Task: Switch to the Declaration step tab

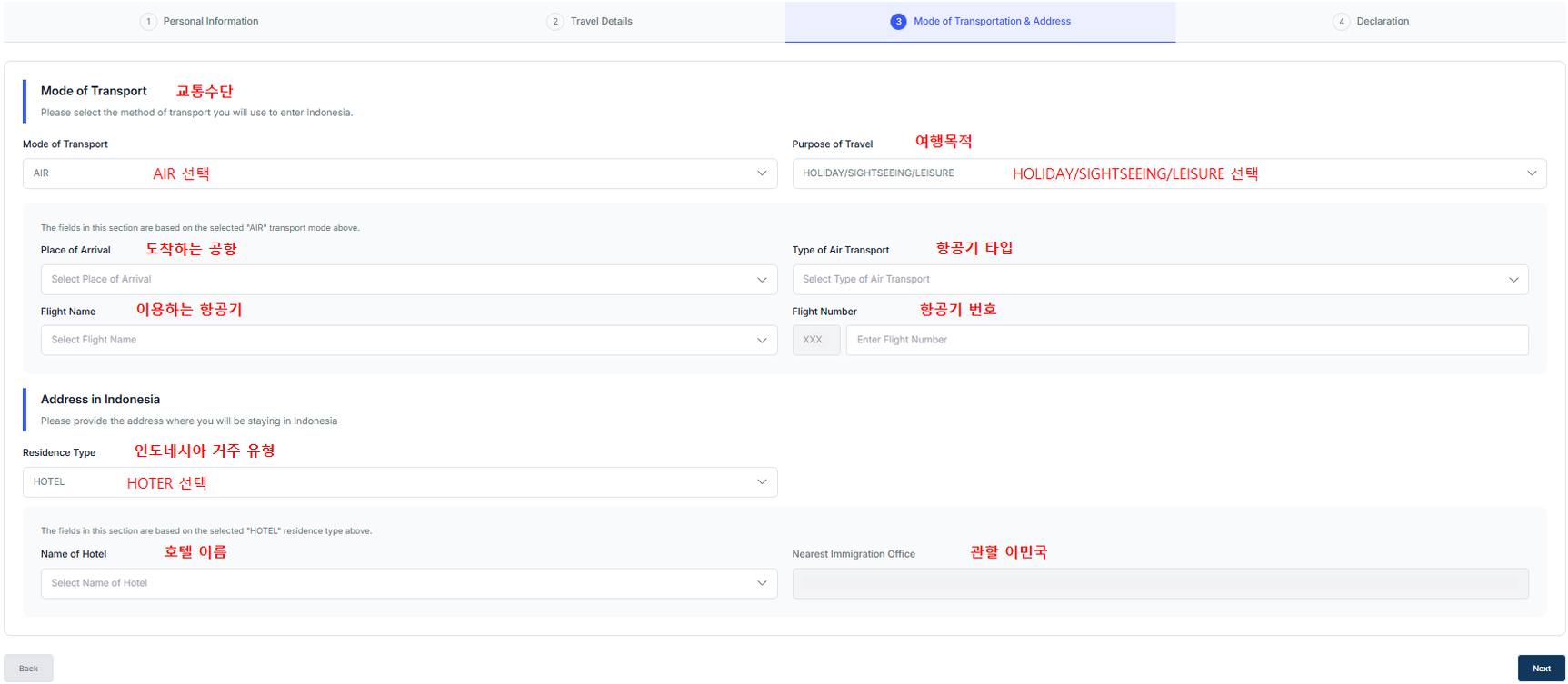Action: coord(1371,21)
